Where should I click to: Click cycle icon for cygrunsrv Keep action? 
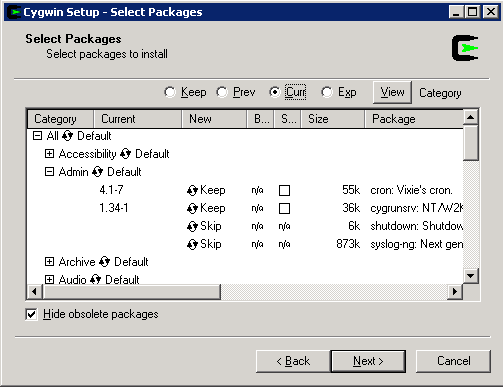tap(192, 208)
